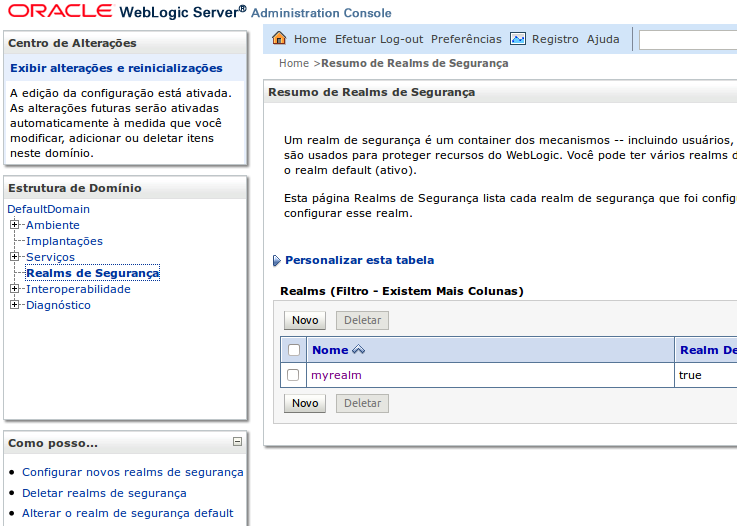Click Exibir alterações e reinicializações link

click(116, 68)
